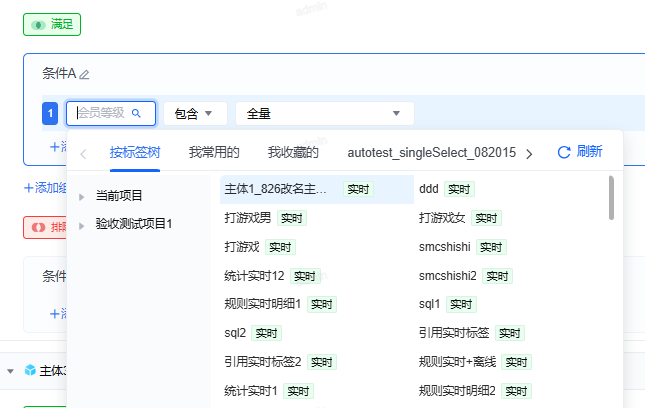The width and height of the screenshot is (645, 408).
Task: Select the 验收测试项目1 tree item
Action: point(134,224)
